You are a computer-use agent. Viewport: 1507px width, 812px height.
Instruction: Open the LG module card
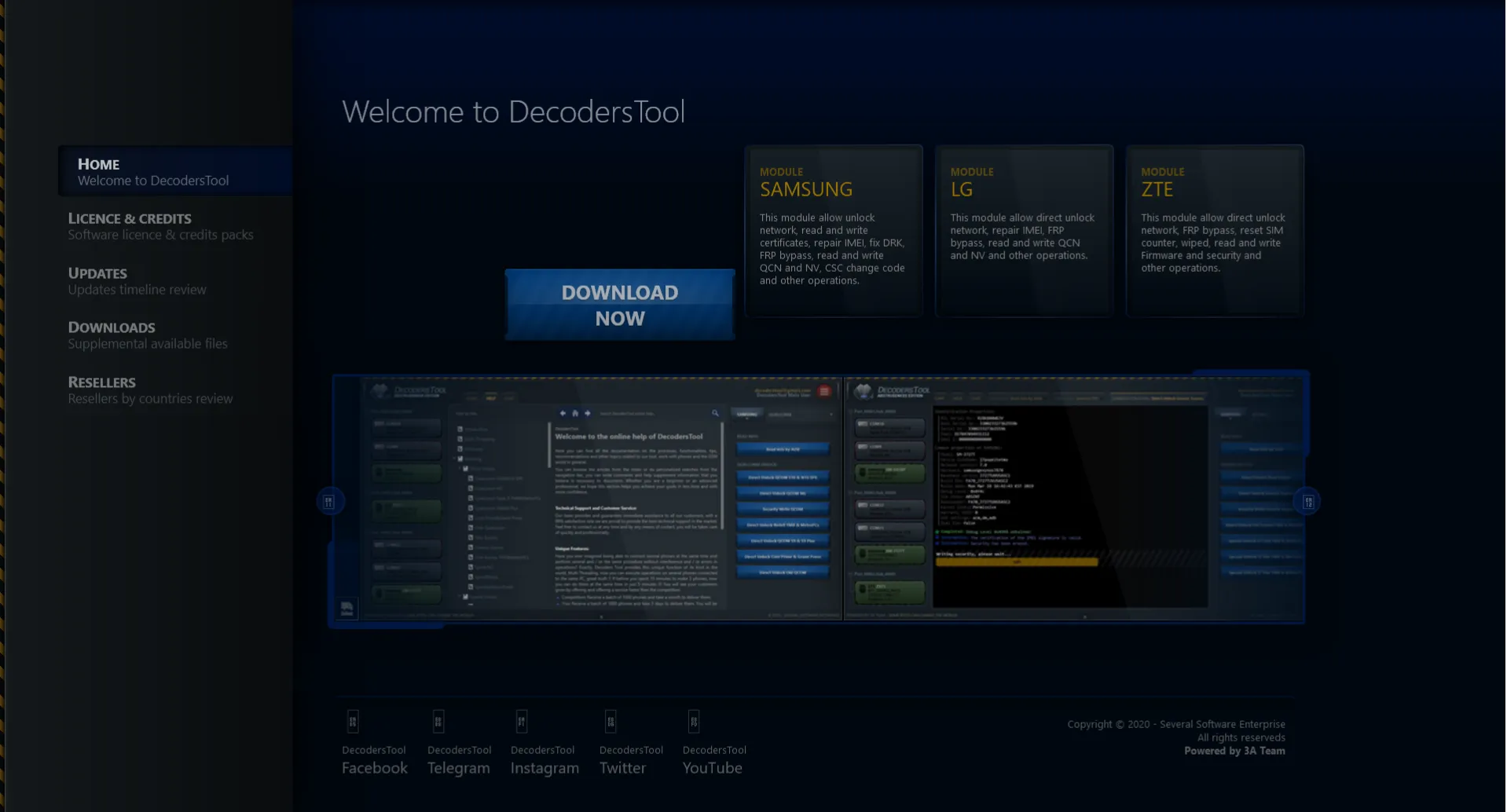pyautogui.click(x=1024, y=231)
